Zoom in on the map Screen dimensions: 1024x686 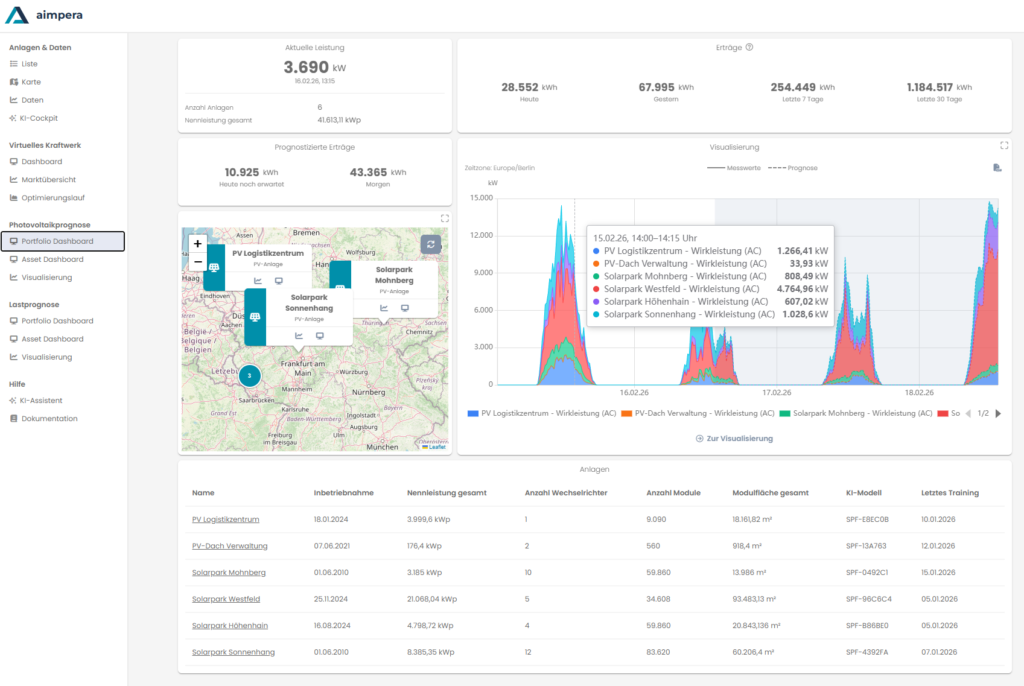198,243
